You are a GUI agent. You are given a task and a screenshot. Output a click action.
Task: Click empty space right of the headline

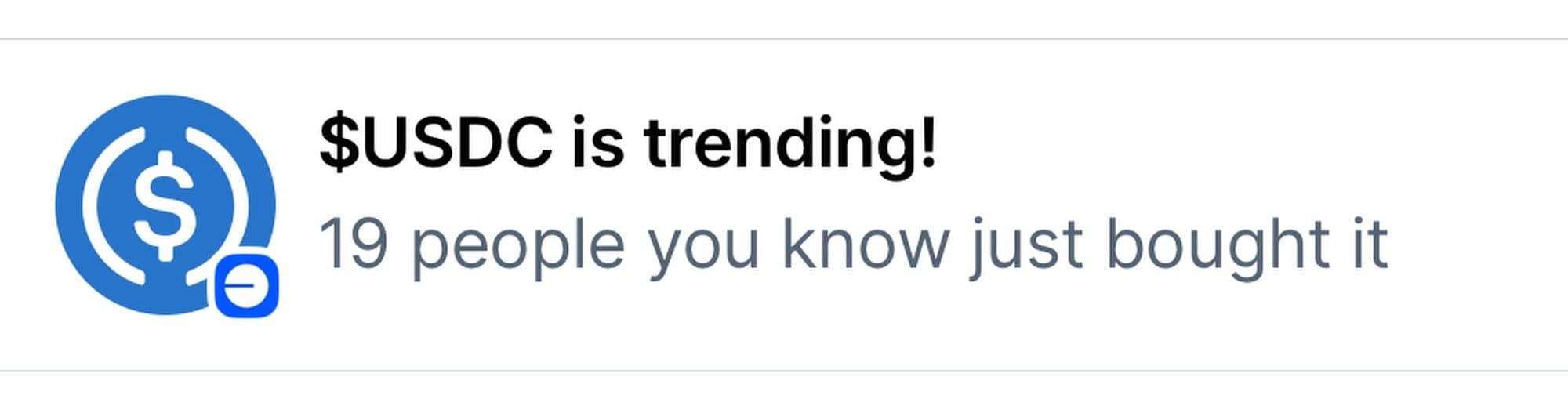pyautogui.click(x=1254, y=144)
